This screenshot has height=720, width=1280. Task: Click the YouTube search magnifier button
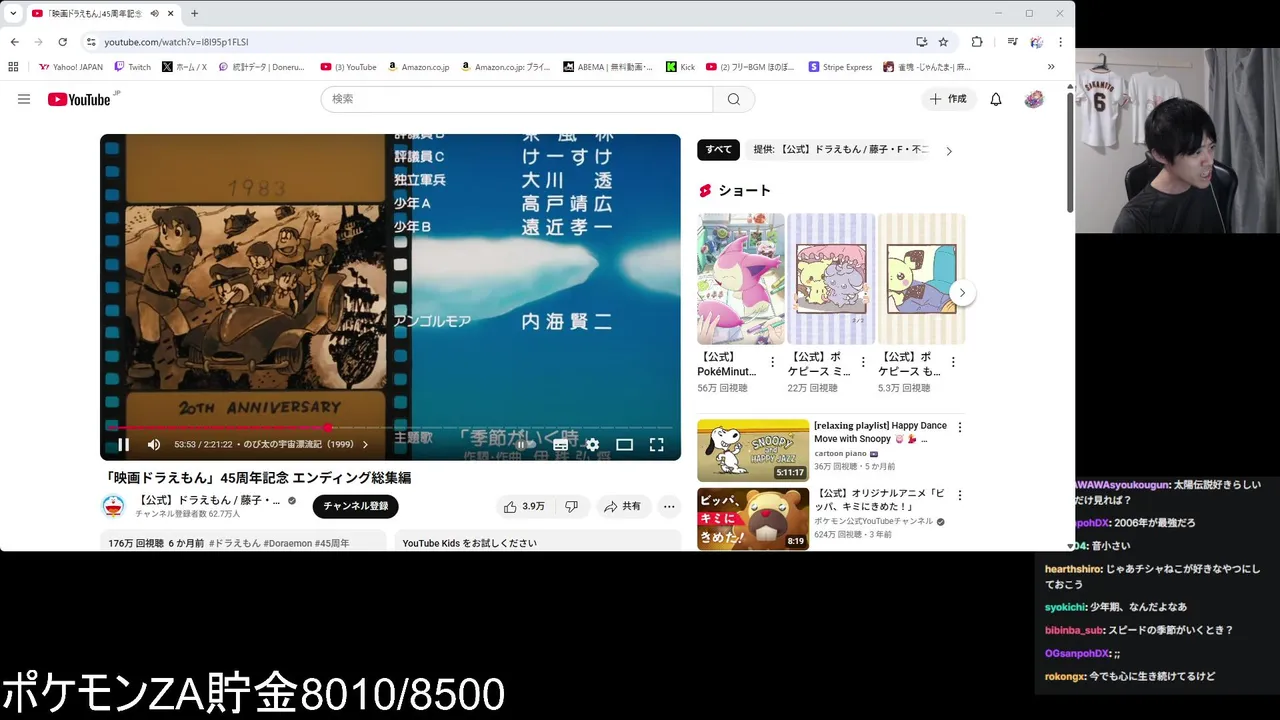(734, 99)
